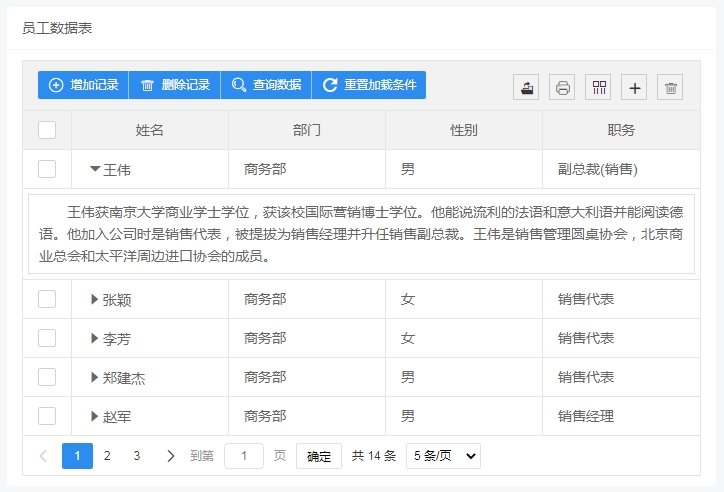
Task: Go to next page arrow
Action: [x=170, y=456]
